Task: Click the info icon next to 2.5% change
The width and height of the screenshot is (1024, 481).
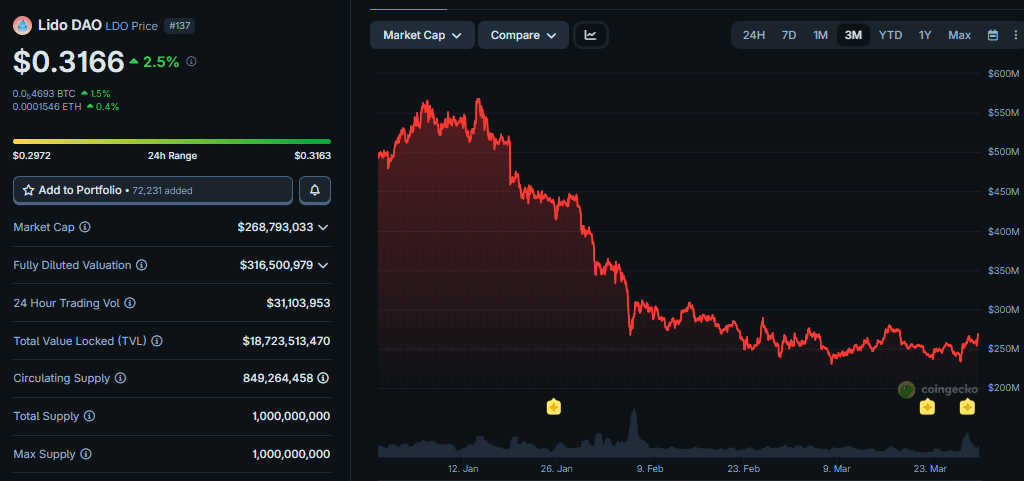Action: point(192,61)
